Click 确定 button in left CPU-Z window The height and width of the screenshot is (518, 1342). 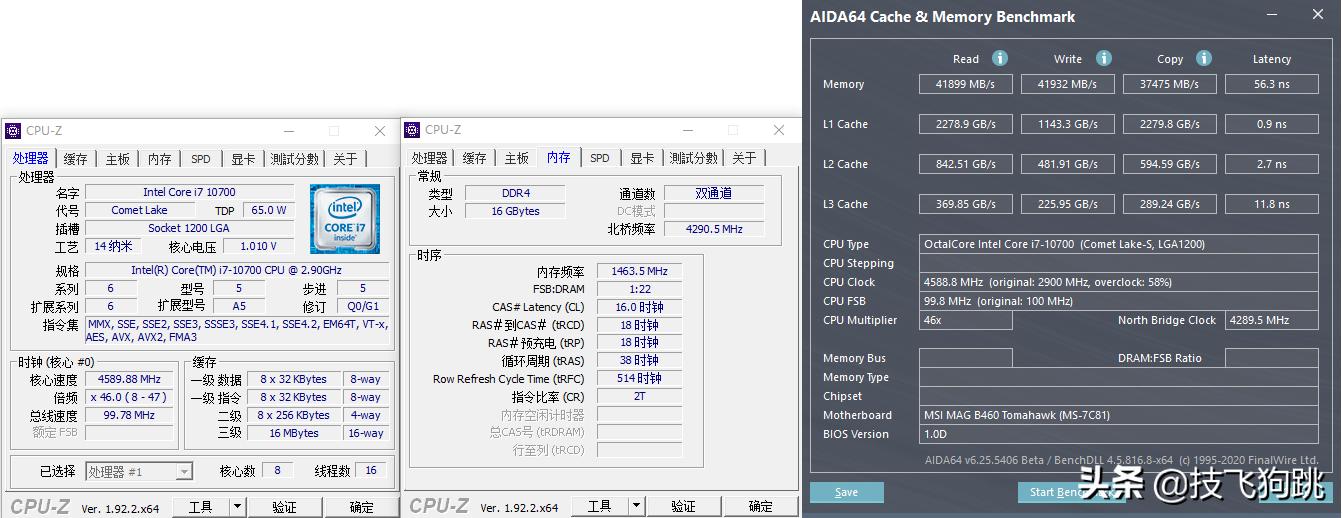coord(361,507)
